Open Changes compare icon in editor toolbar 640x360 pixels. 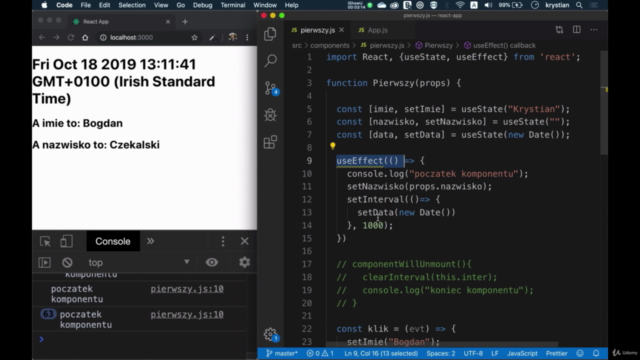pyautogui.click(x=559, y=29)
